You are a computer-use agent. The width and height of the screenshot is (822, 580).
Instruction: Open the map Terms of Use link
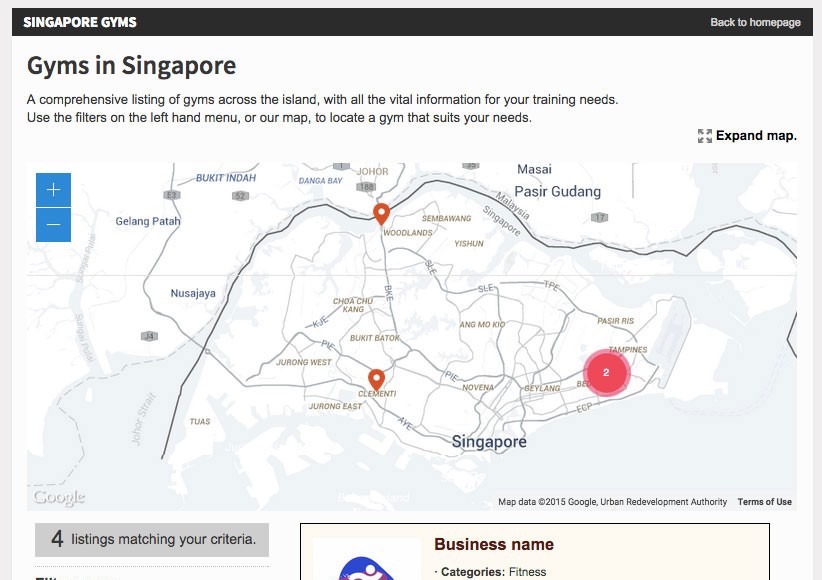coord(764,502)
